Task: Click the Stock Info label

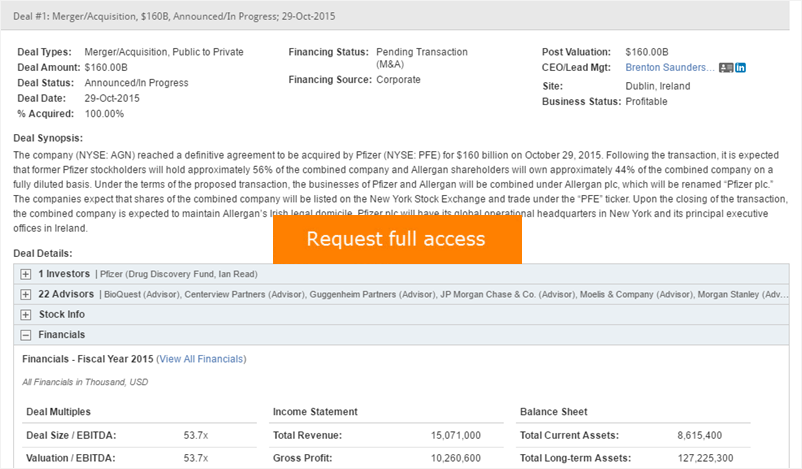Action: coord(62,315)
